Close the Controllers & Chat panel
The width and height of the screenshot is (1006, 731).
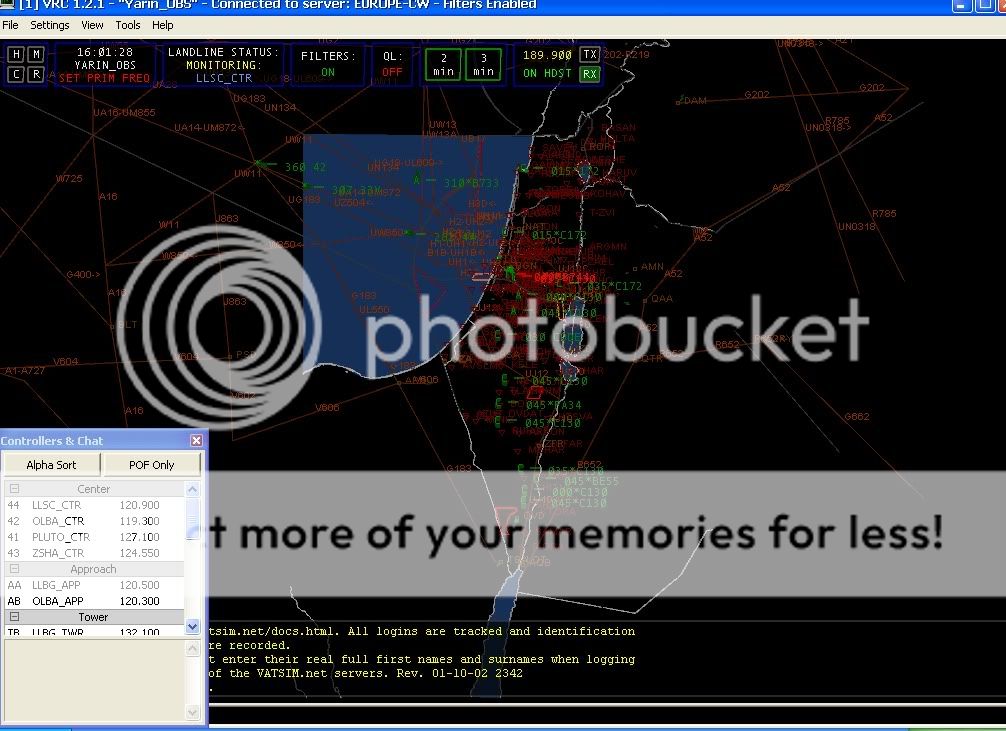click(x=196, y=441)
